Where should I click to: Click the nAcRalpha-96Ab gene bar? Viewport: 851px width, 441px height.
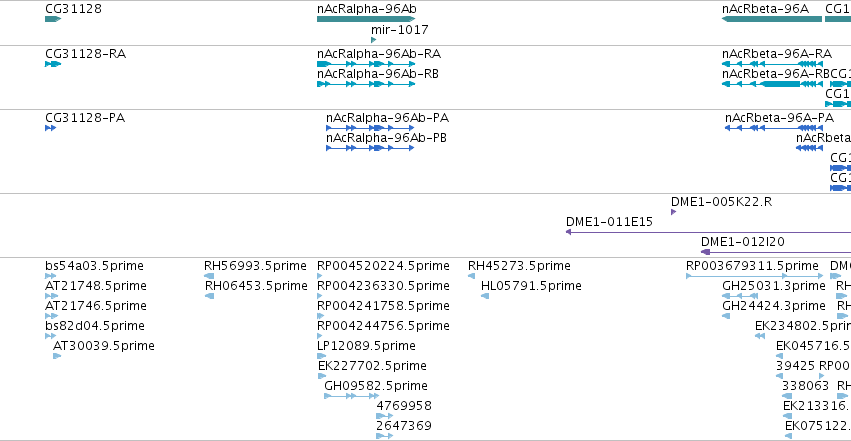click(x=366, y=19)
